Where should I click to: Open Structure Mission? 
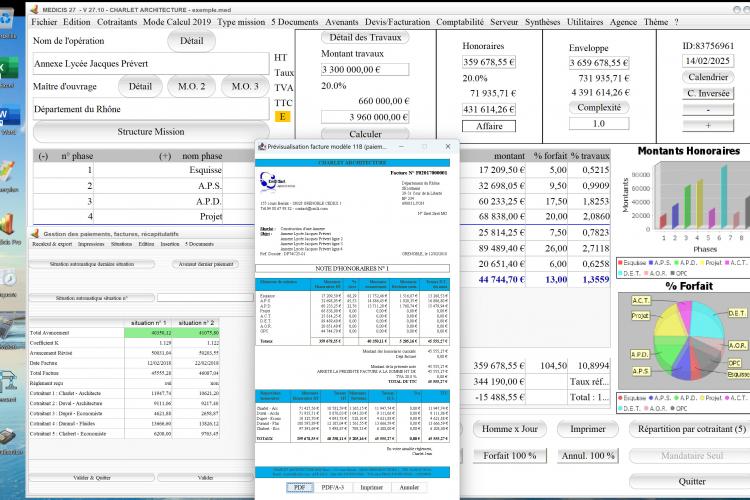click(151, 132)
